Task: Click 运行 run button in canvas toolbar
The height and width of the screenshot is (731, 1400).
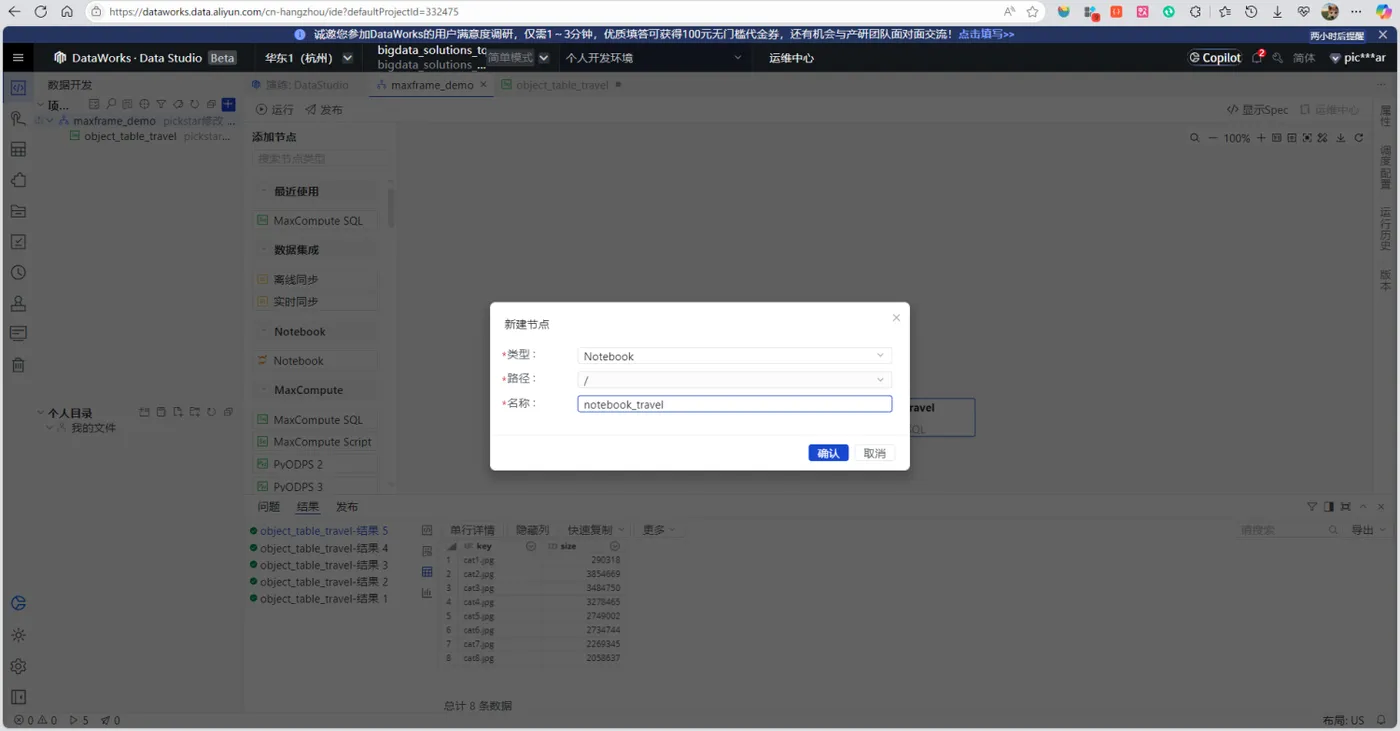Action: coord(275,110)
